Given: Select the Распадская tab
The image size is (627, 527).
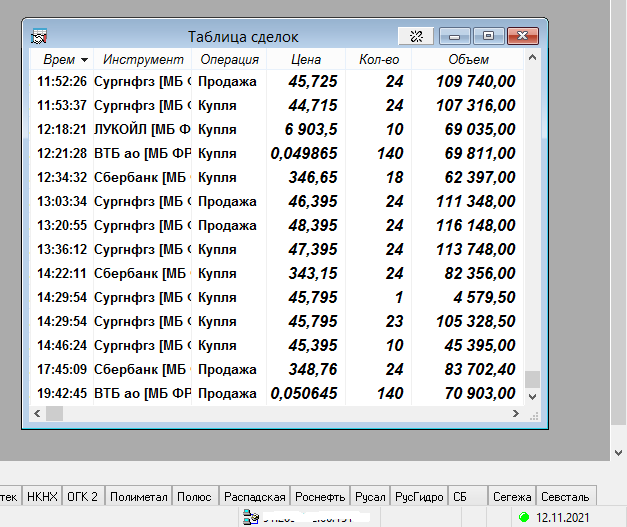Looking at the screenshot, I should [255, 497].
